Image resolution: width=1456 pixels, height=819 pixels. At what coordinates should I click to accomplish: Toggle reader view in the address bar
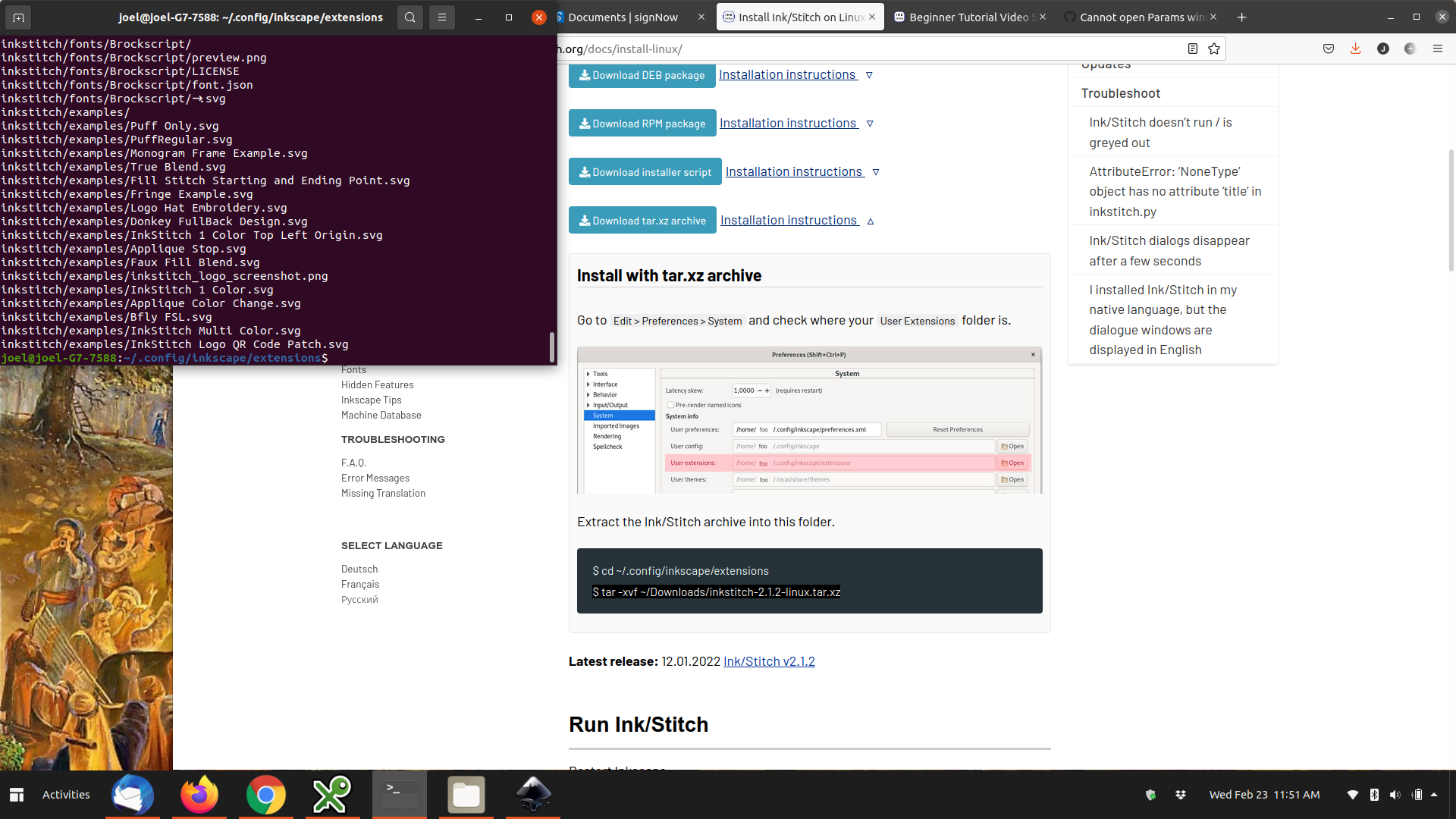[x=1192, y=48]
